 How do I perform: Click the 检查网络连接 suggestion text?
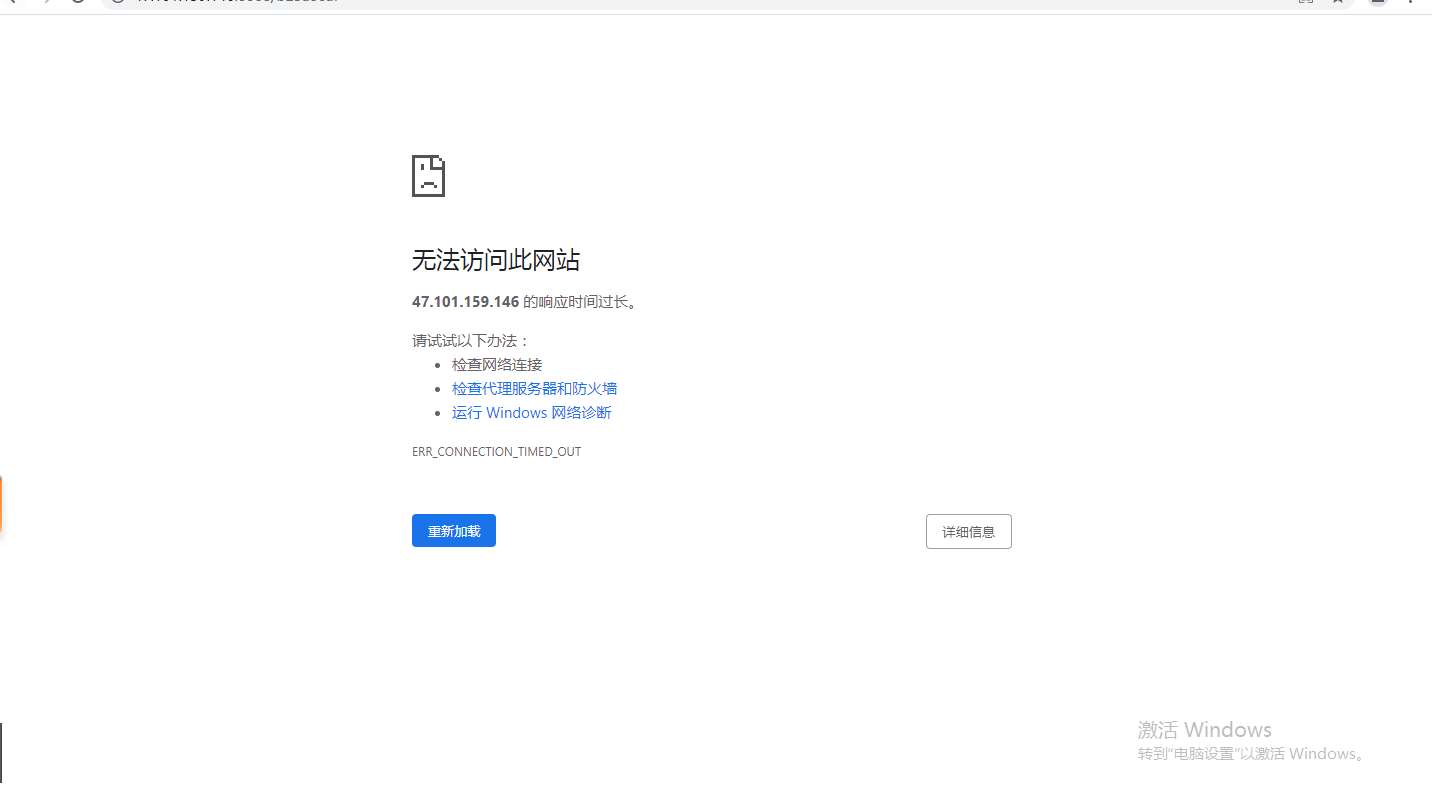tap(497, 365)
